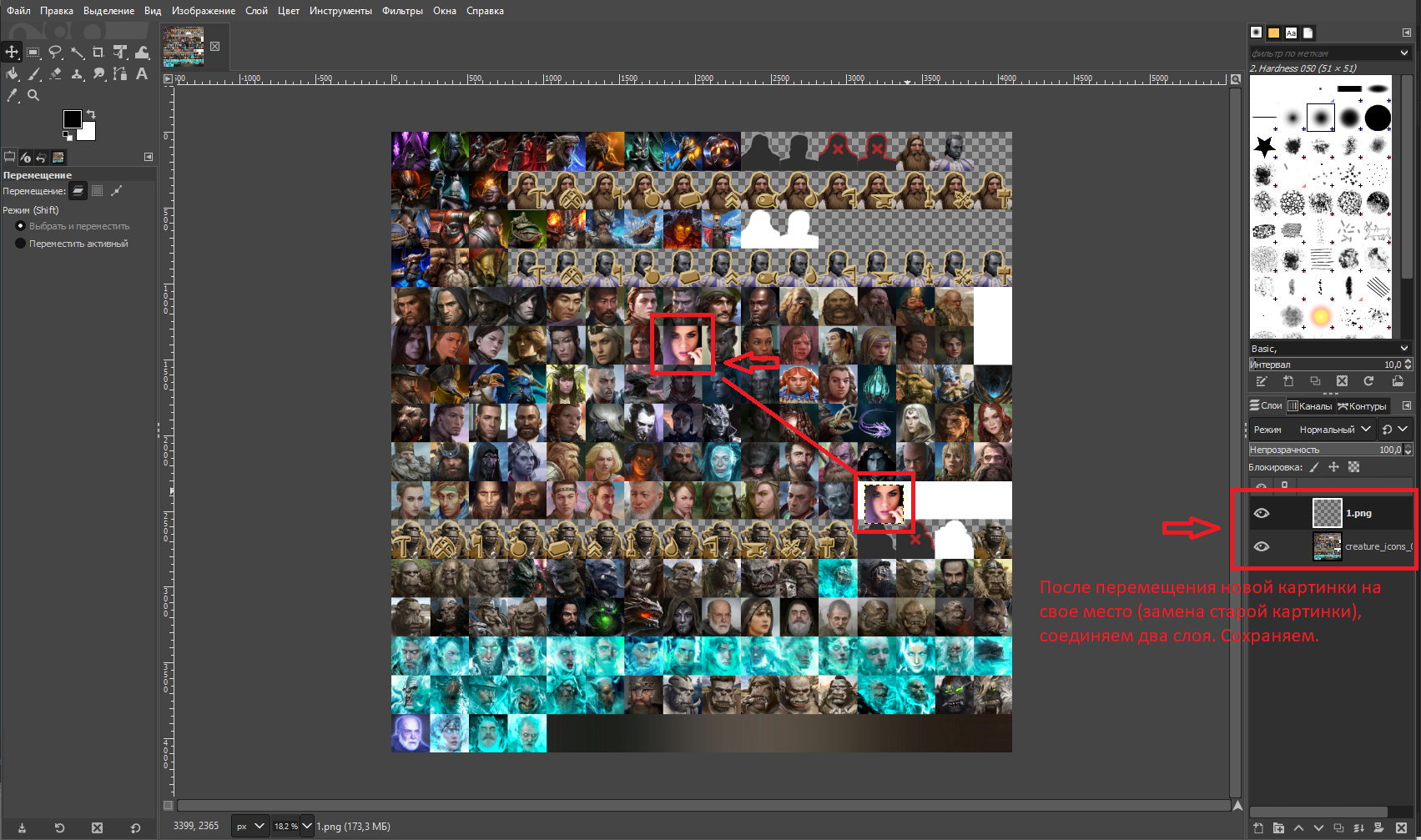The width and height of the screenshot is (1421, 840).
Task: Open the Brushes tab in right dock
Action: 1257,33
